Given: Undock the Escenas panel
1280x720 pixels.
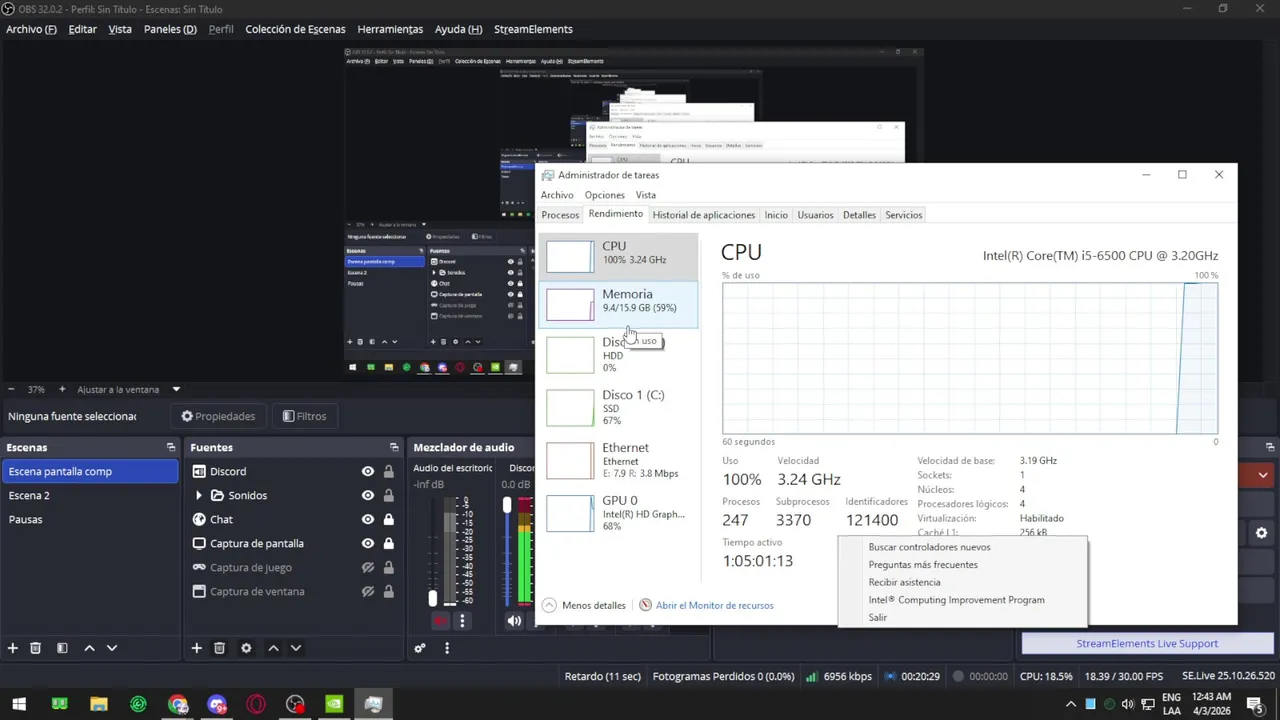Looking at the screenshot, I should (171, 447).
